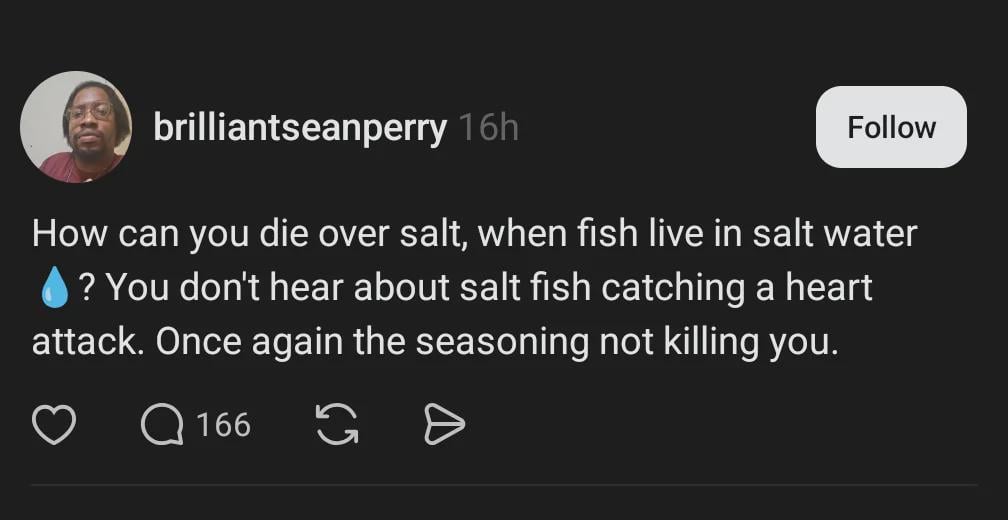Viewport: 1008px width, 520px height.
Task: Tap the water droplet emoji in the post
Action: 52,289
